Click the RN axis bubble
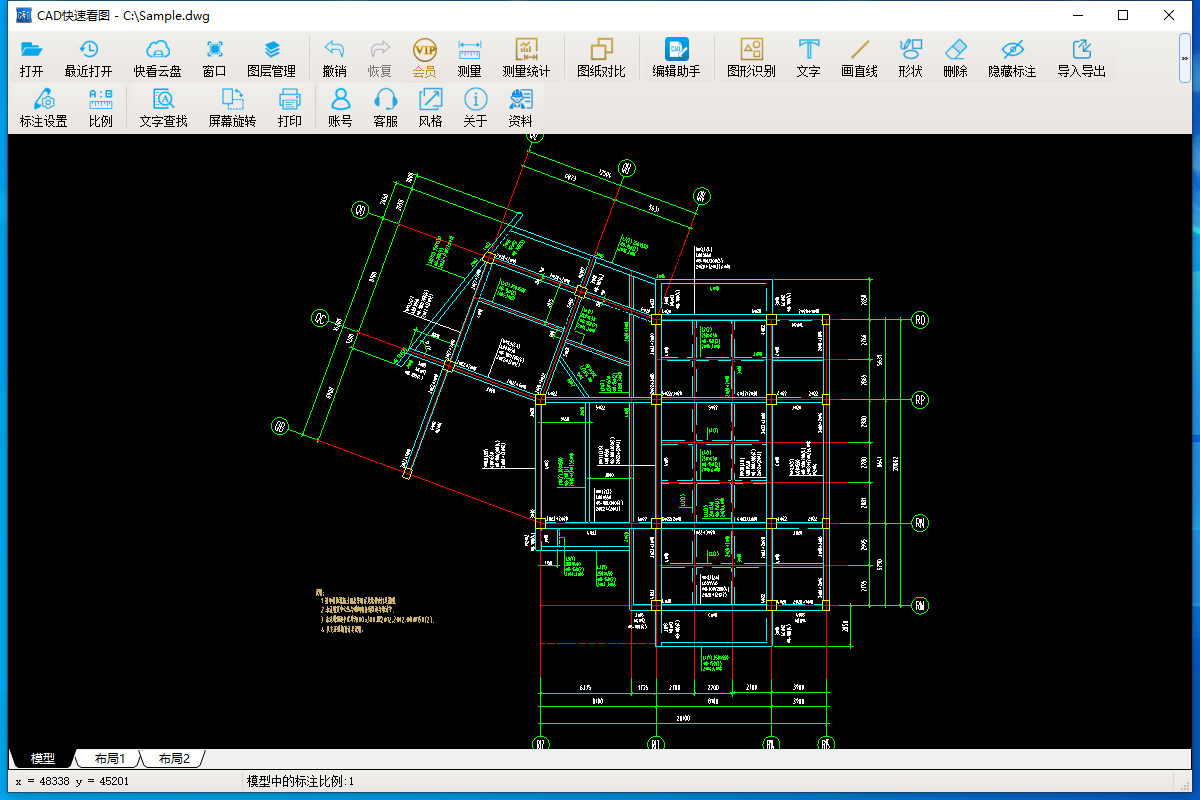Image resolution: width=1200 pixels, height=800 pixels. [920, 523]
